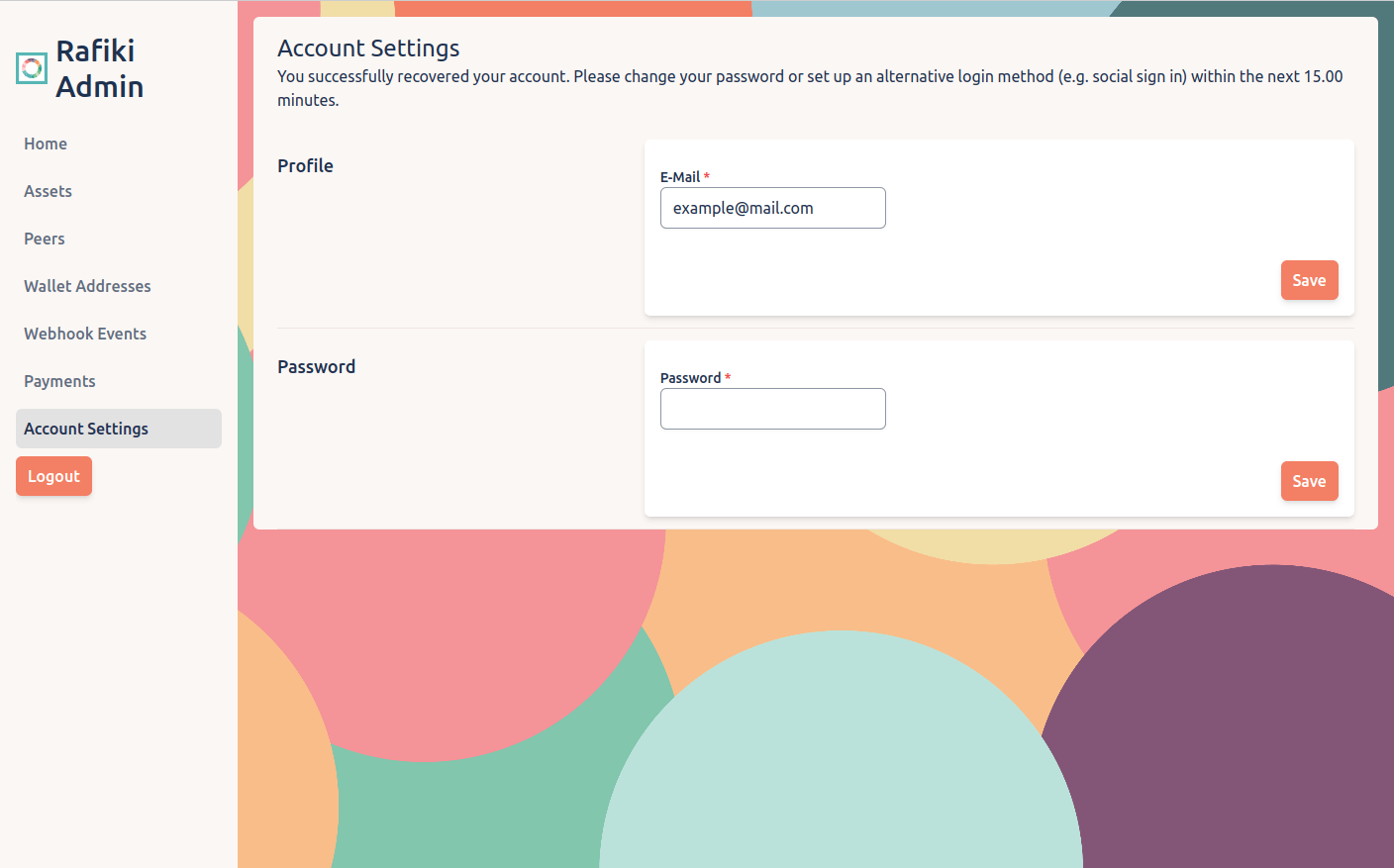Click the Logout button
1394x868 pixels.
pos(53,476)
